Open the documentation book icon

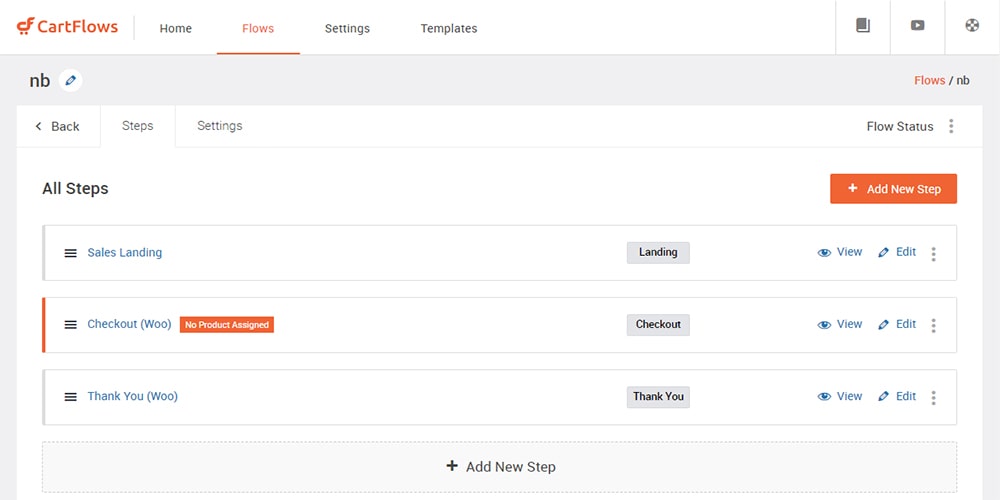[x=863, y=26]
